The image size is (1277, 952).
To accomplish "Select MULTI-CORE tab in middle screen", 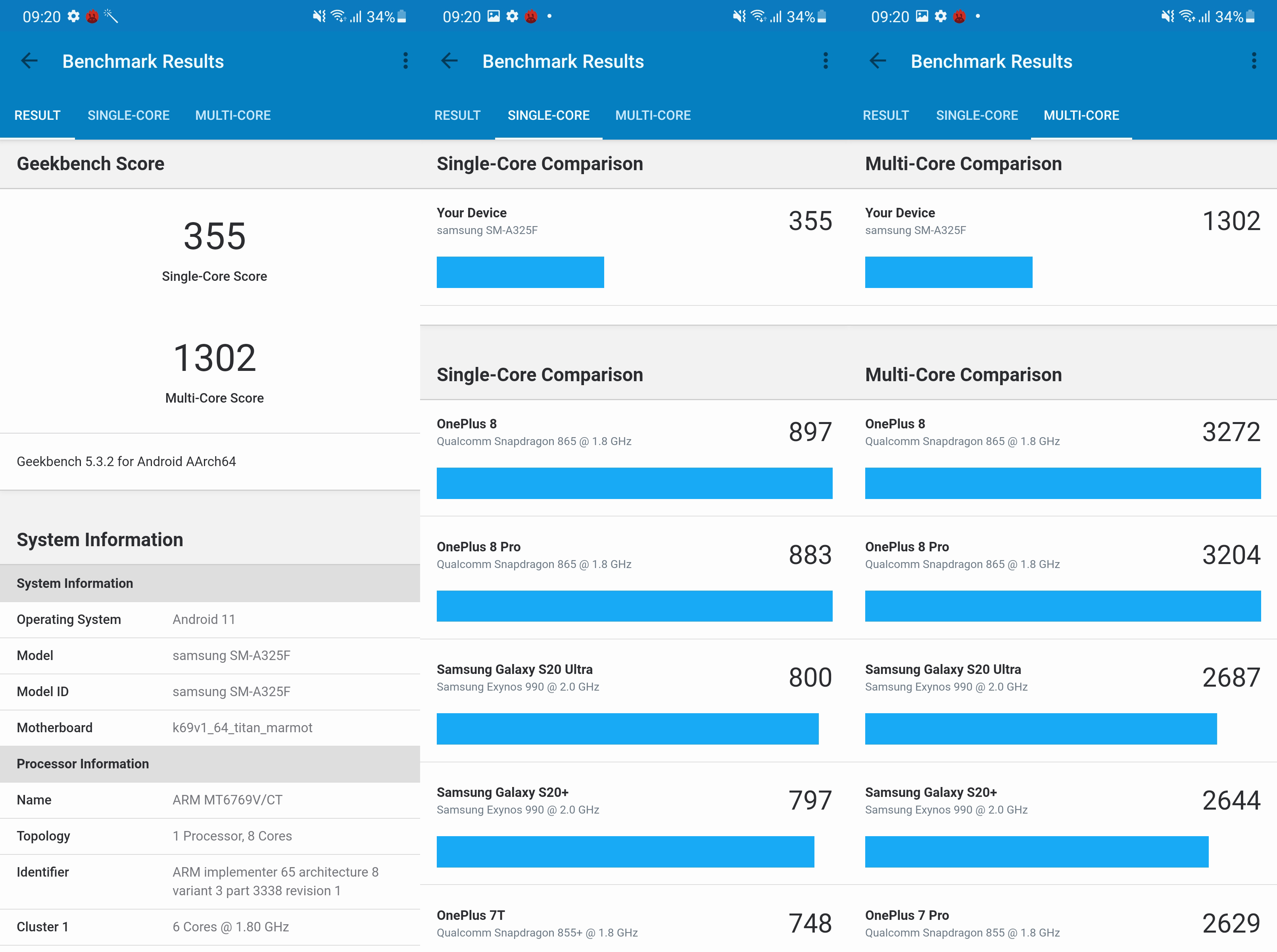I will 653,115.
